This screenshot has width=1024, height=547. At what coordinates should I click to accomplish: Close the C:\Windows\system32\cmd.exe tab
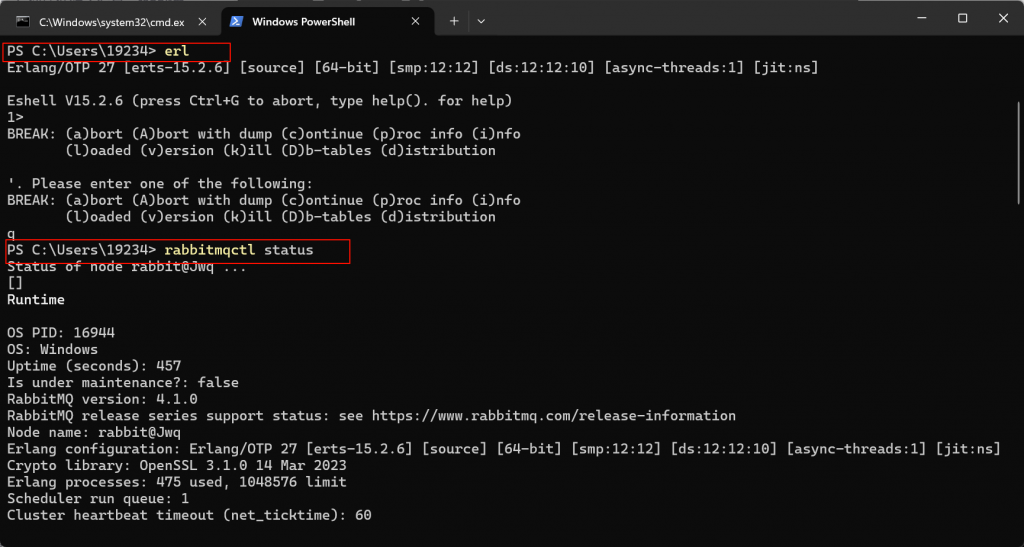coord(202,22)
